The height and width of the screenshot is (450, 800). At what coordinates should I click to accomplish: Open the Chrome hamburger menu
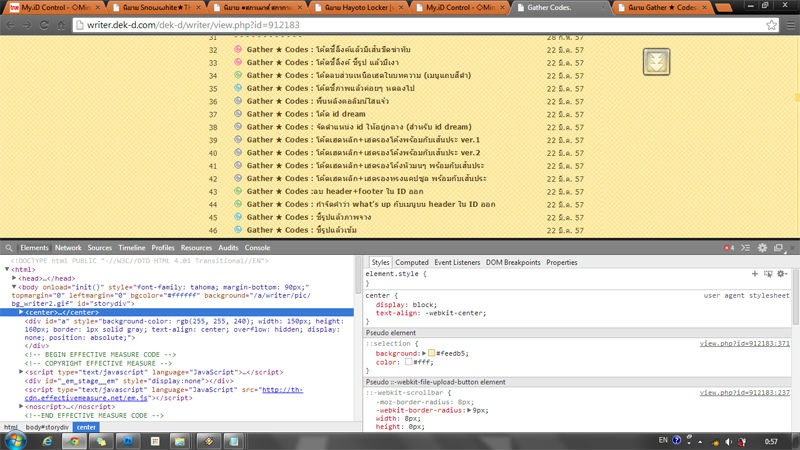point(790,25)
